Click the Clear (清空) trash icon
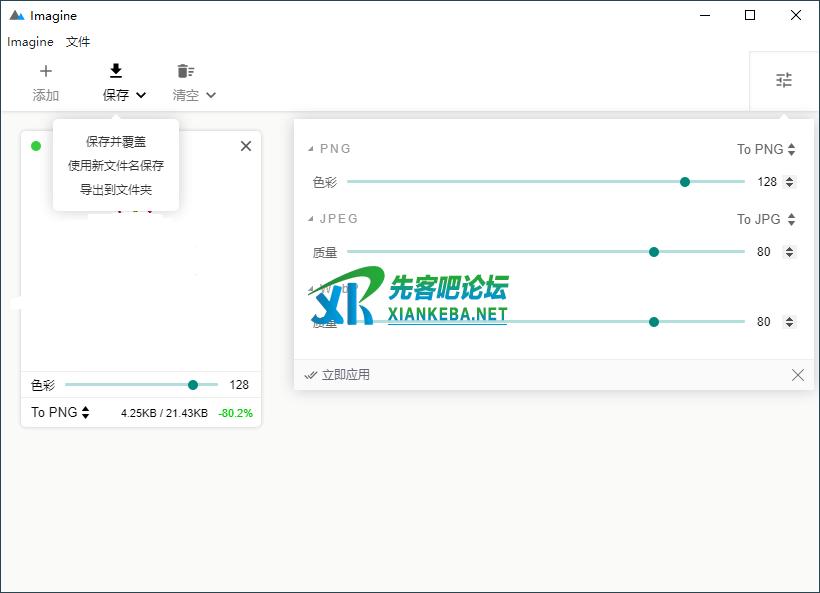The height and width of the screenshot is (593, 820). point(185,71)
